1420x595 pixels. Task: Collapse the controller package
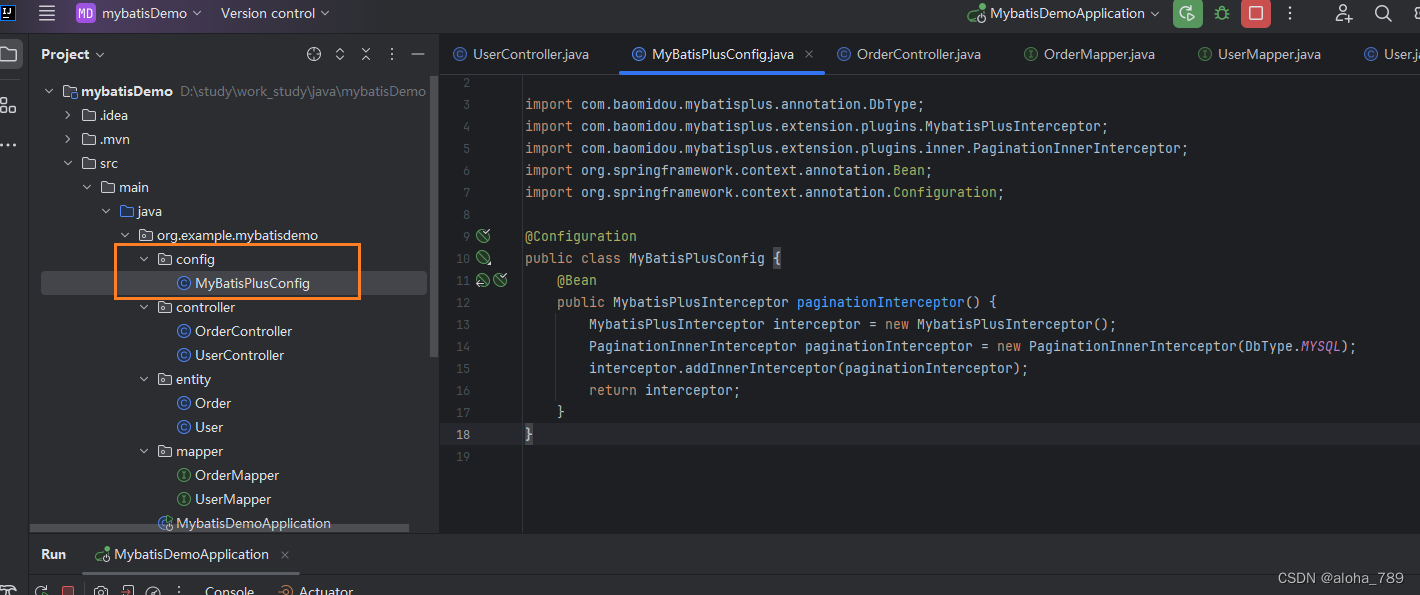click(144, 307)
